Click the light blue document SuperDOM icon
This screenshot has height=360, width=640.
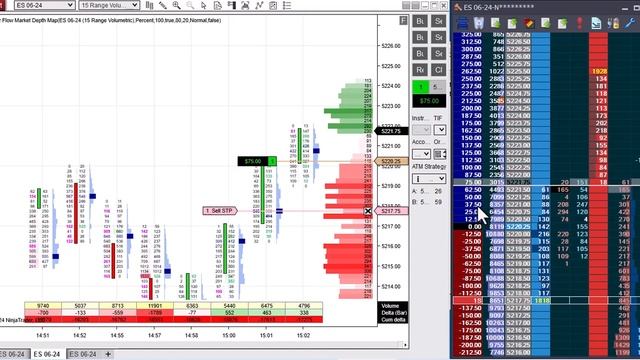[x=596, y=23]
